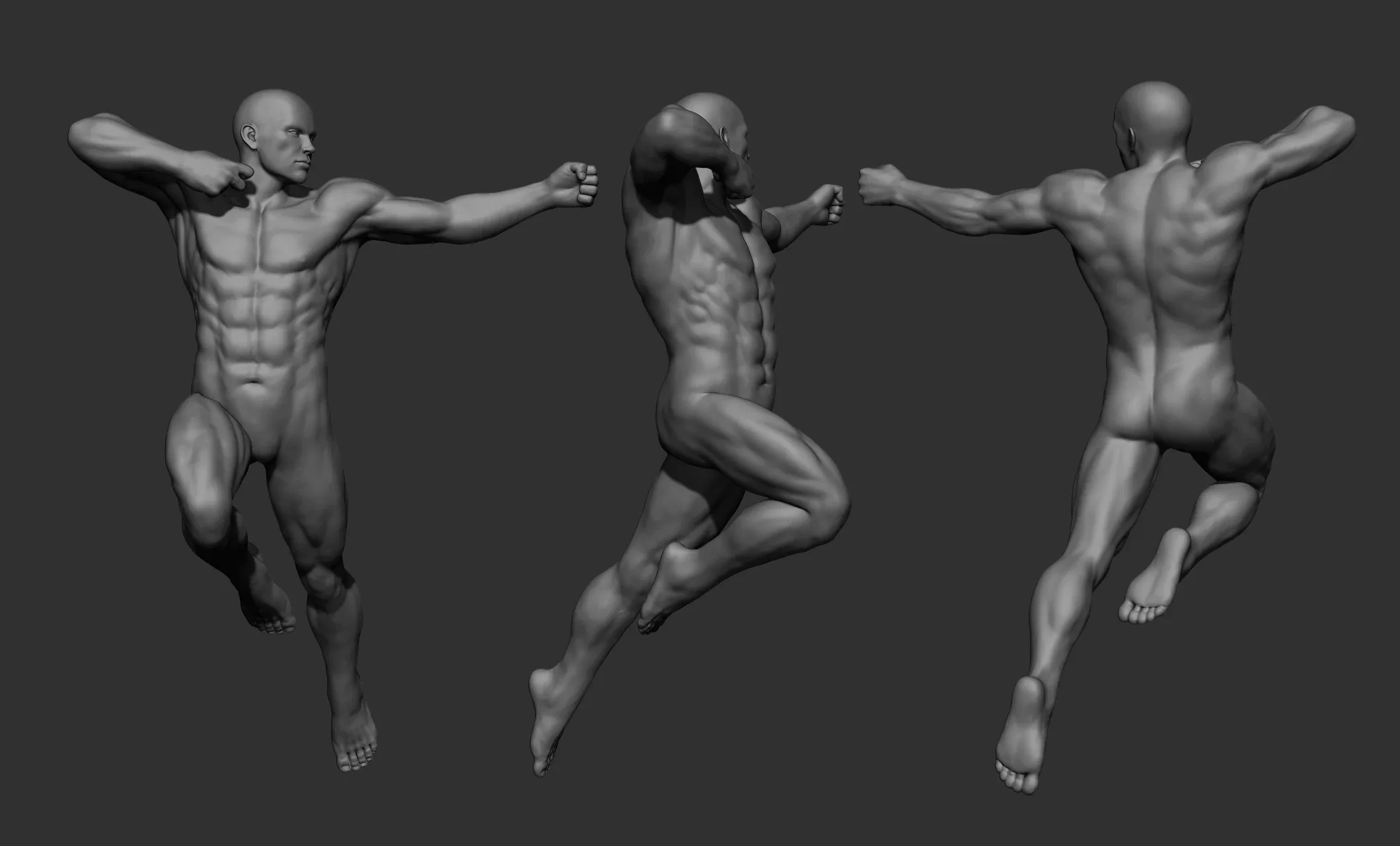The image size is (1400, 846).
Task: Click the front-view figure's face
Action: [x=296, y=147]
